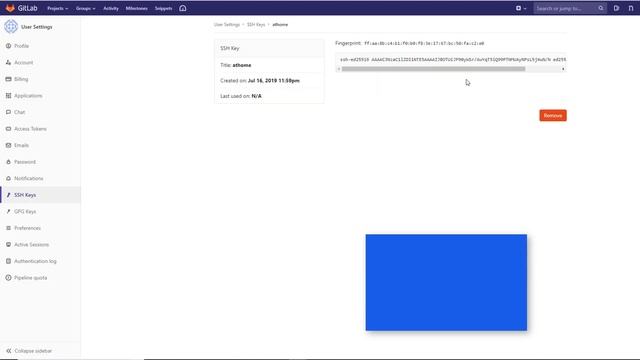Click the blue rectangle overlay
Viewport: 640px width, 360px height.
[x=446, y=282]
